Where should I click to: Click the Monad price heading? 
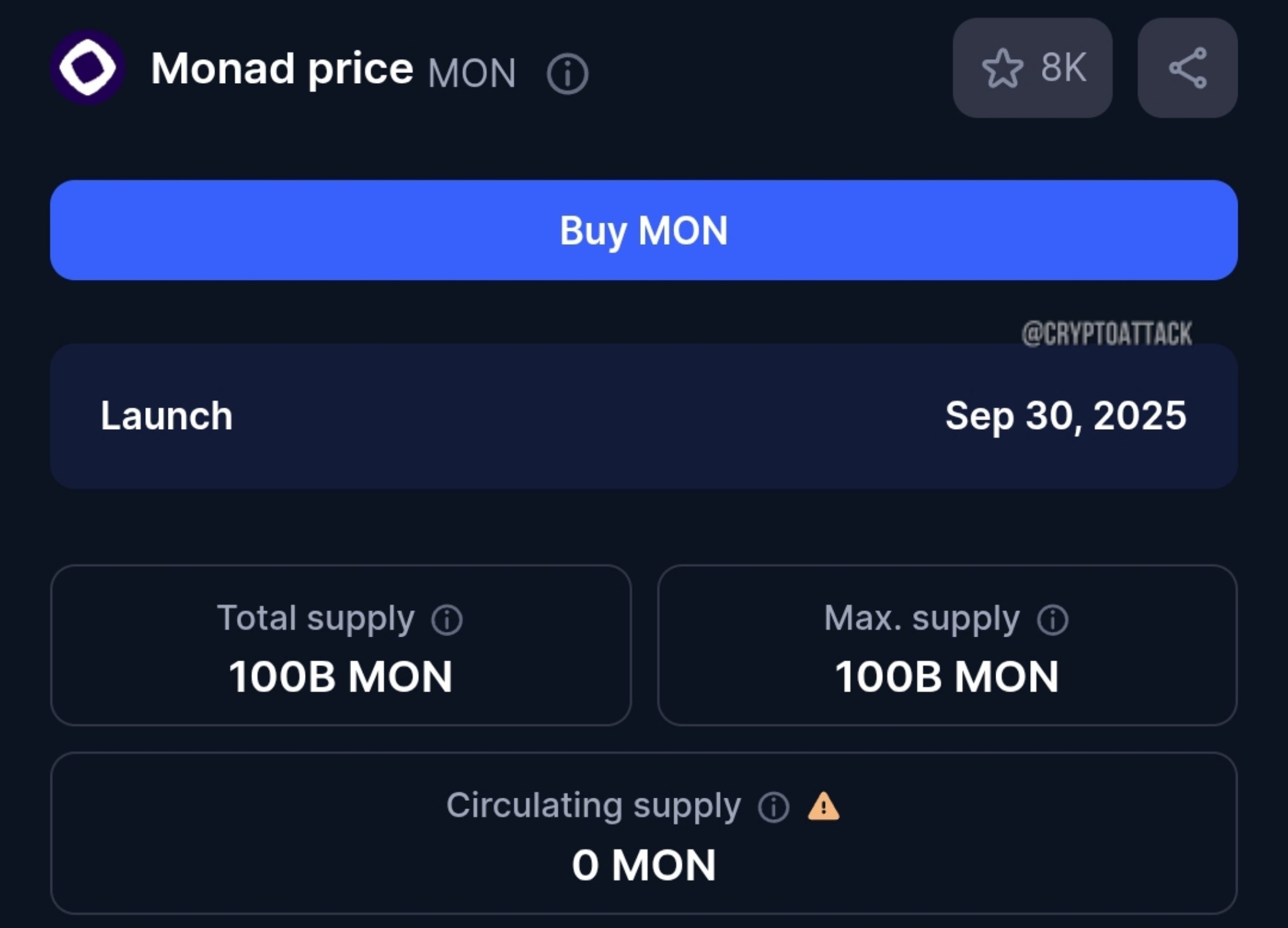click(282, 69)
